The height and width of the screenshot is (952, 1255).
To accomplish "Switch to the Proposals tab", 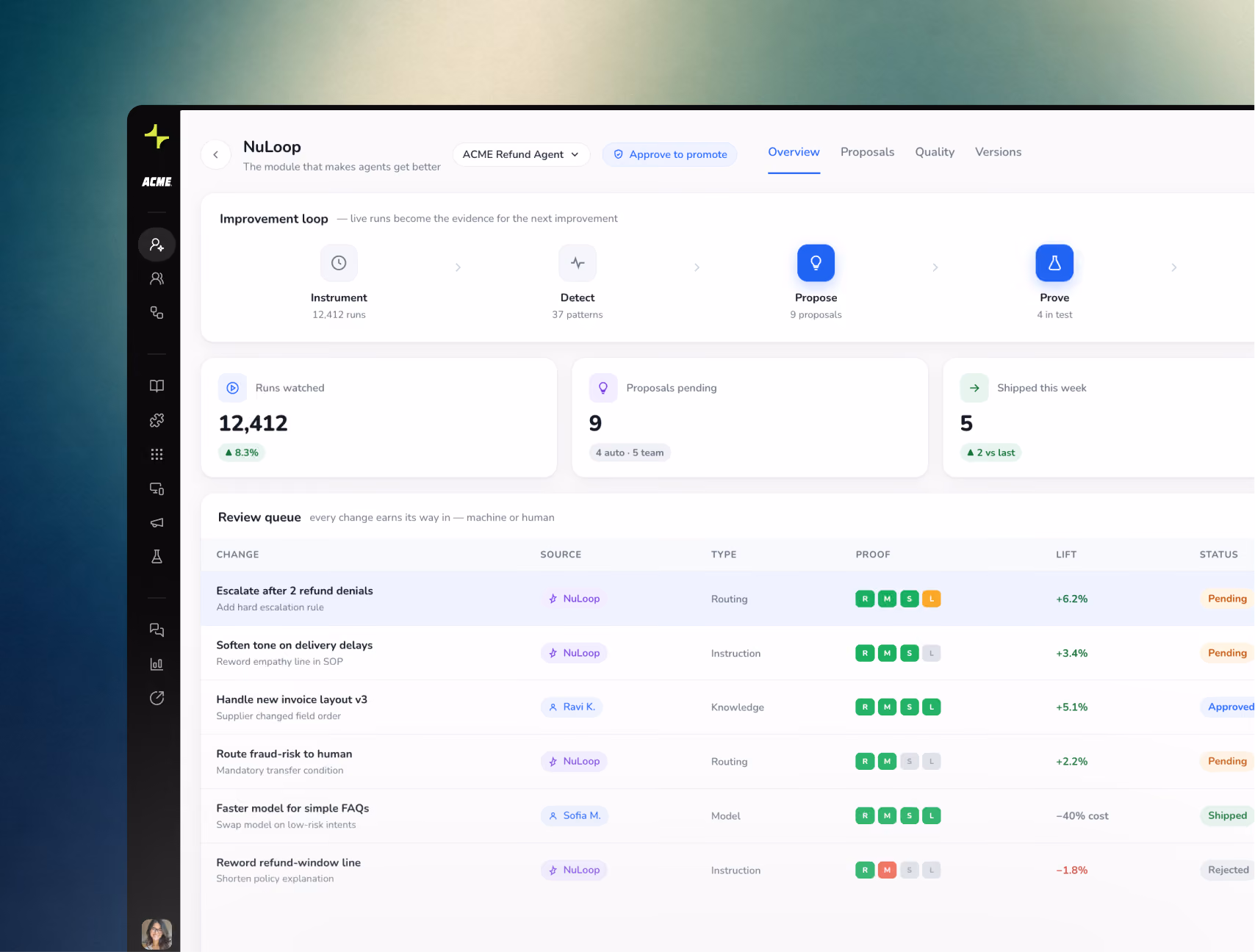I will tap(867, 152).
